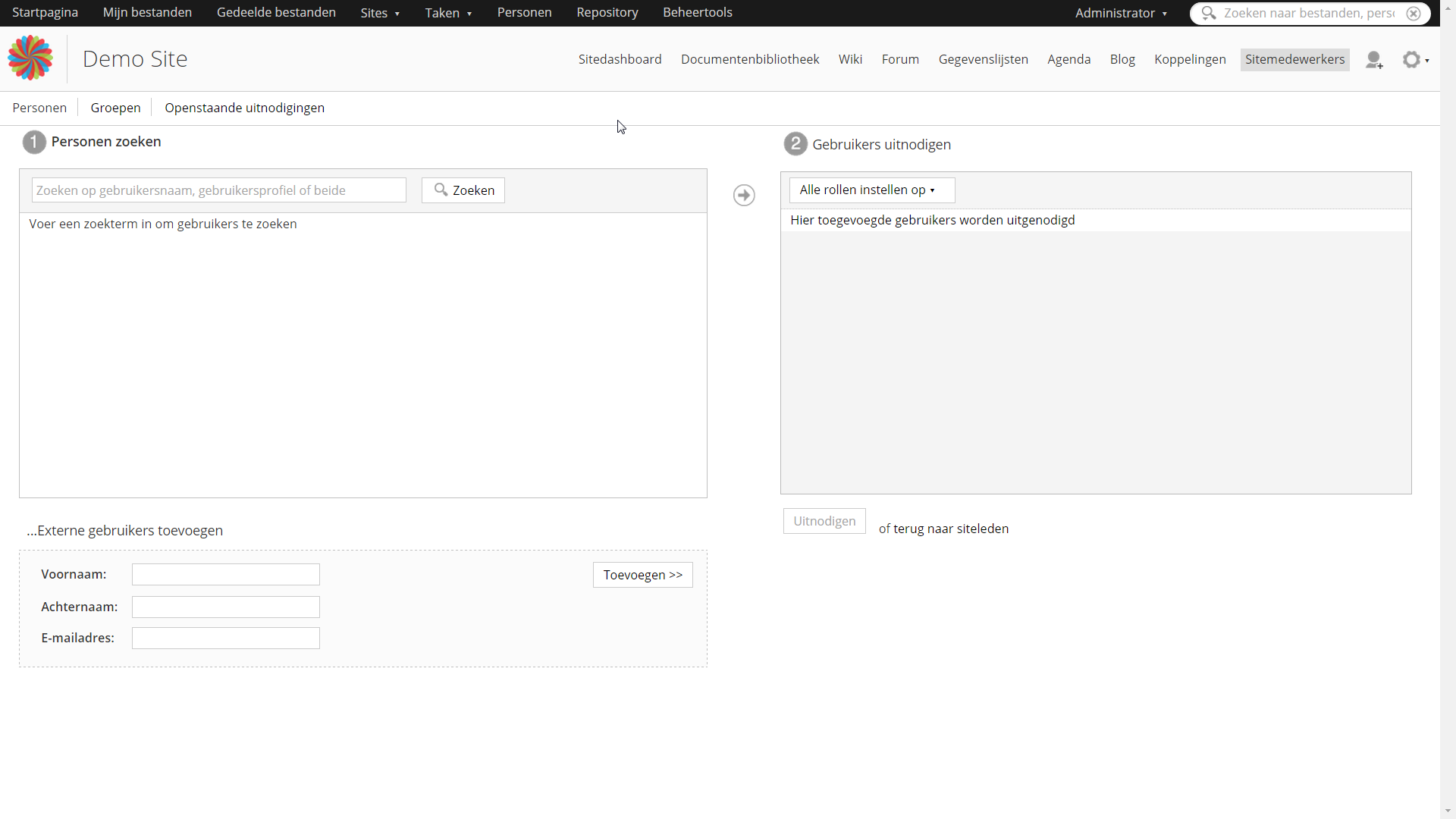The height and width of the screenshot is (819, 1456).
Task: Click the Demo Site title
Action: coord(135,58)
